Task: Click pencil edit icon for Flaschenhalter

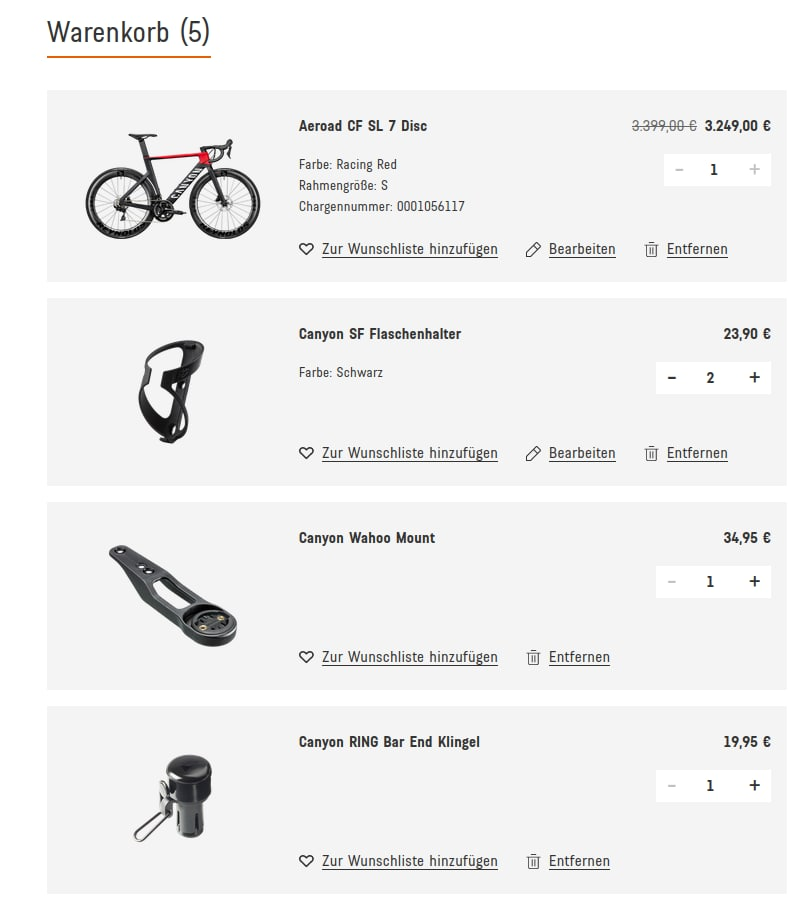Action: point(533,453)
